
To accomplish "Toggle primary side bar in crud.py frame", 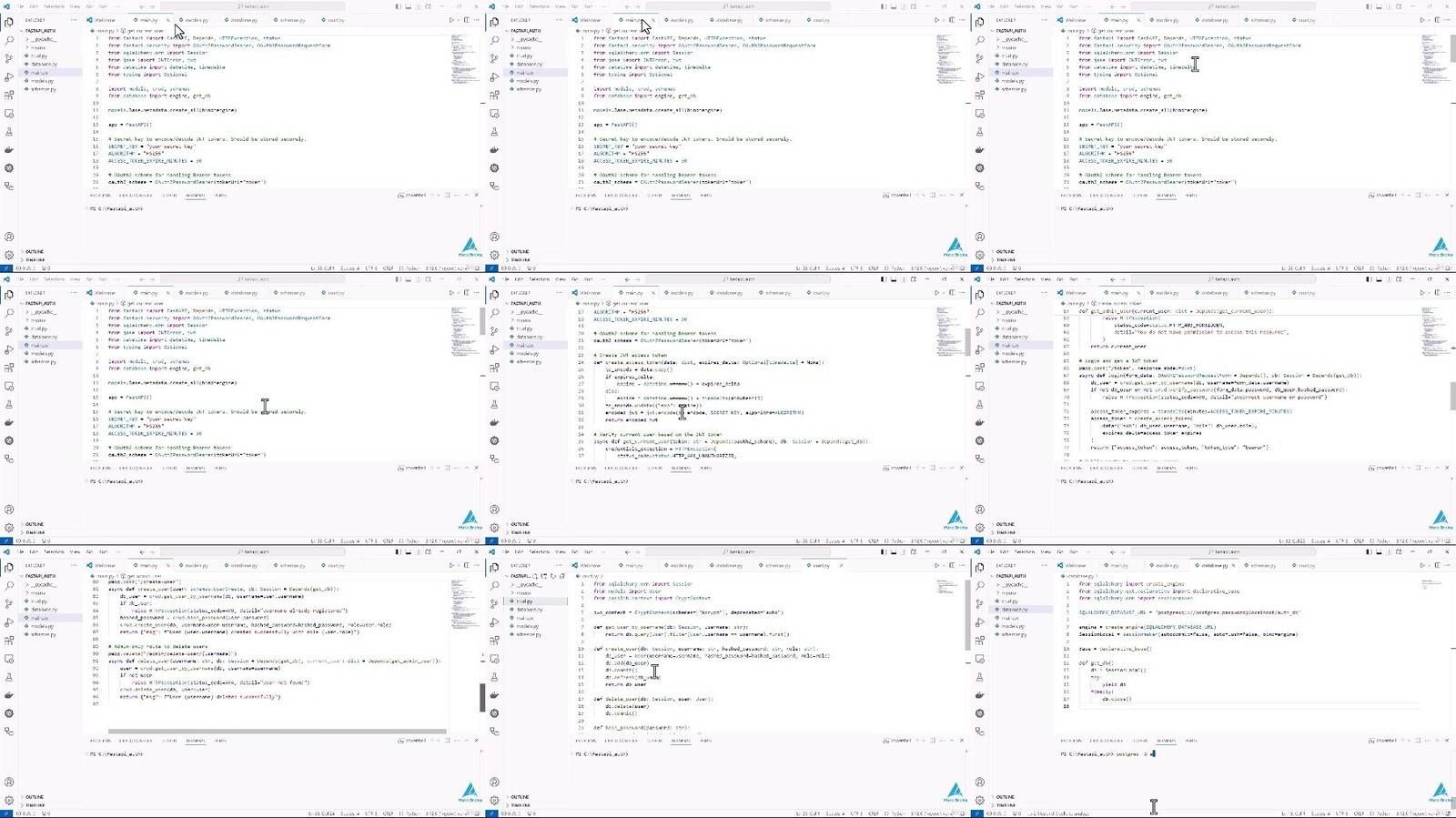I will click(883, 551).
